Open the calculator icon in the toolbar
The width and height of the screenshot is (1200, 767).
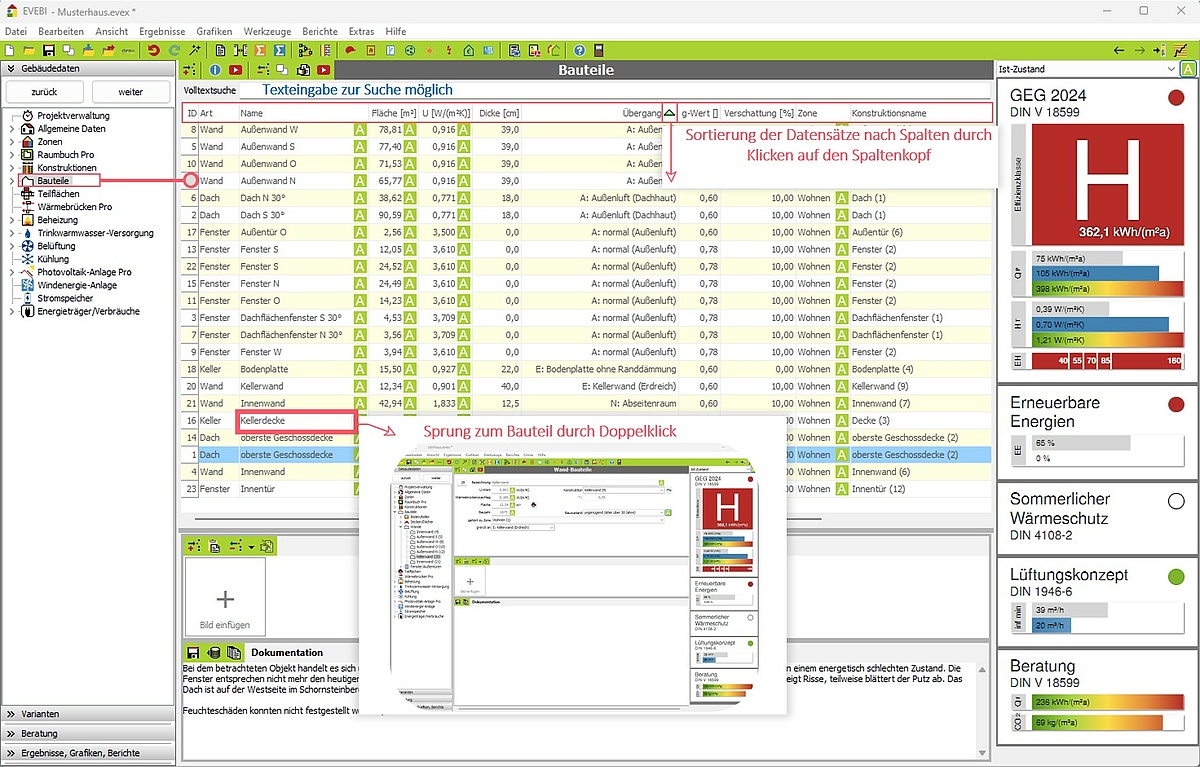coord(598,50)
